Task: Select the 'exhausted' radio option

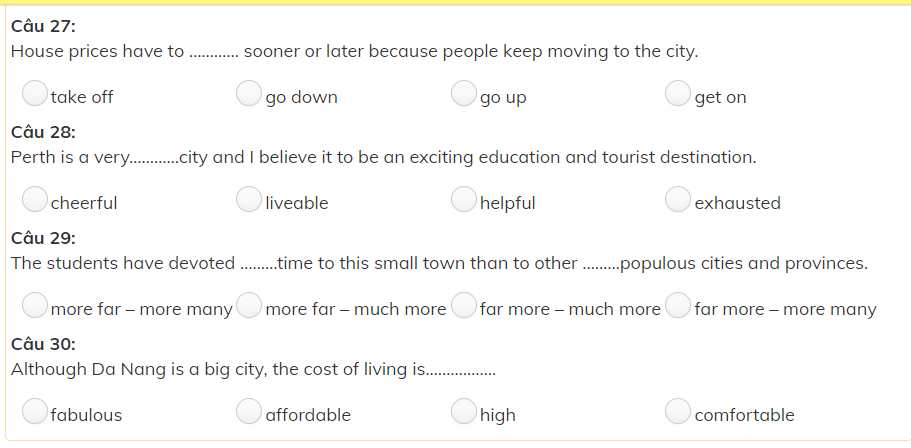Action: [x=678, y=200]
